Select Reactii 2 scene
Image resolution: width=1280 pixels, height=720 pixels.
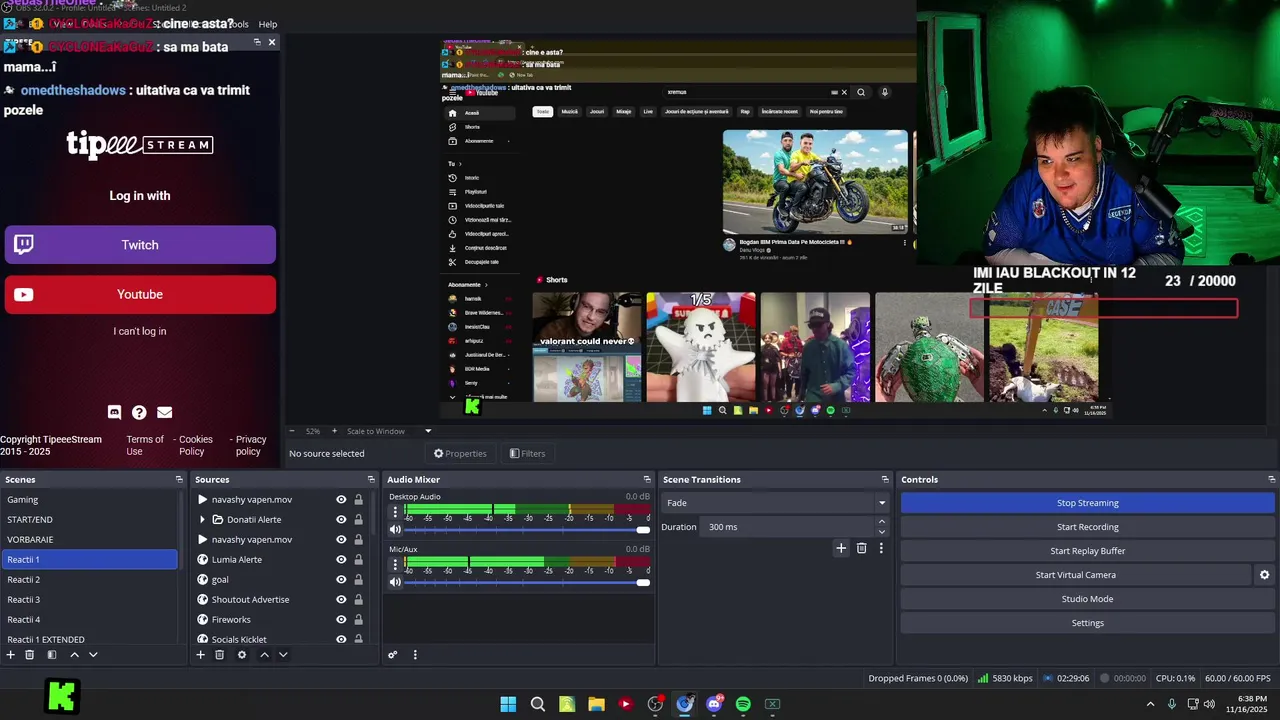click(90, 580)
